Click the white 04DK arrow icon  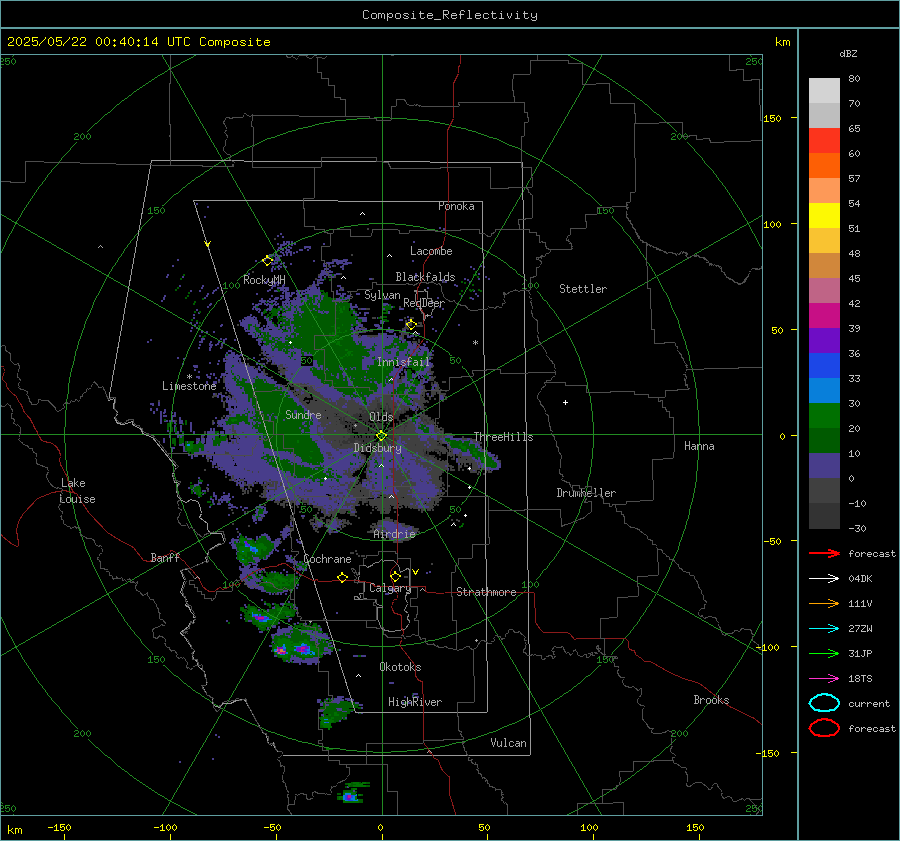point(824,578)
